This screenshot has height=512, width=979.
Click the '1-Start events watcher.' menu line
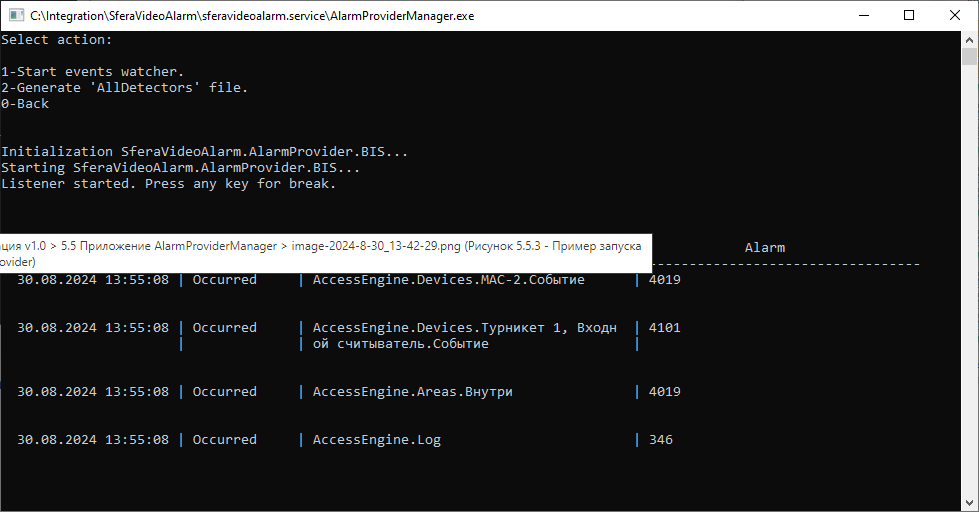[93, 72]
